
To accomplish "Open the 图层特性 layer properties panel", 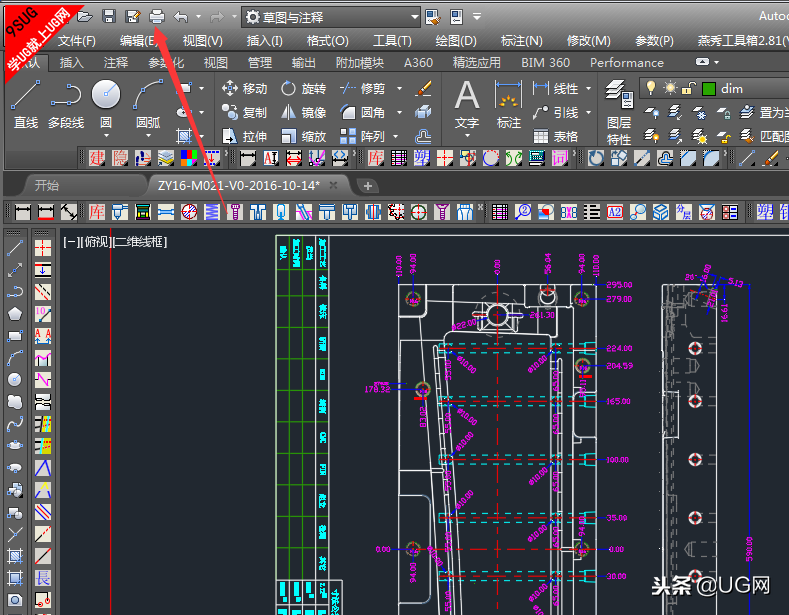I will click(x=619, y=112).
